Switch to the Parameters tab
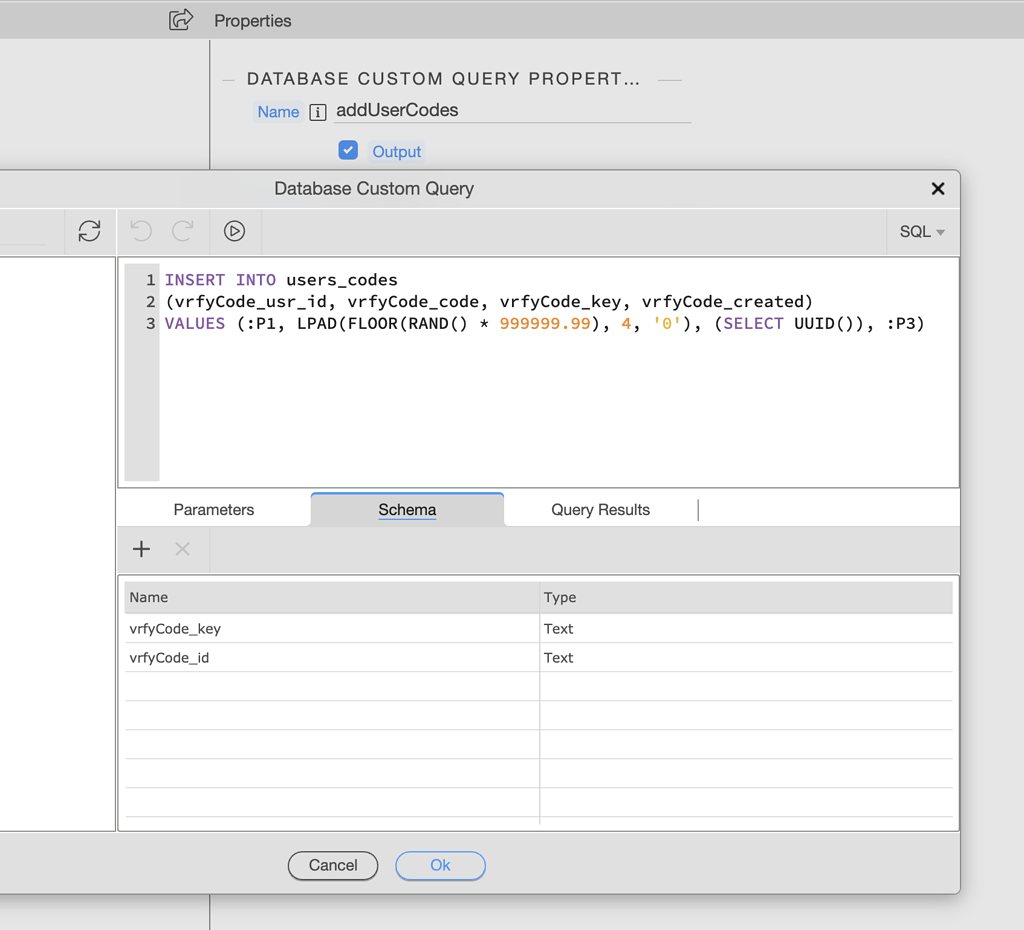1024x930 pixels. (213, 509)
